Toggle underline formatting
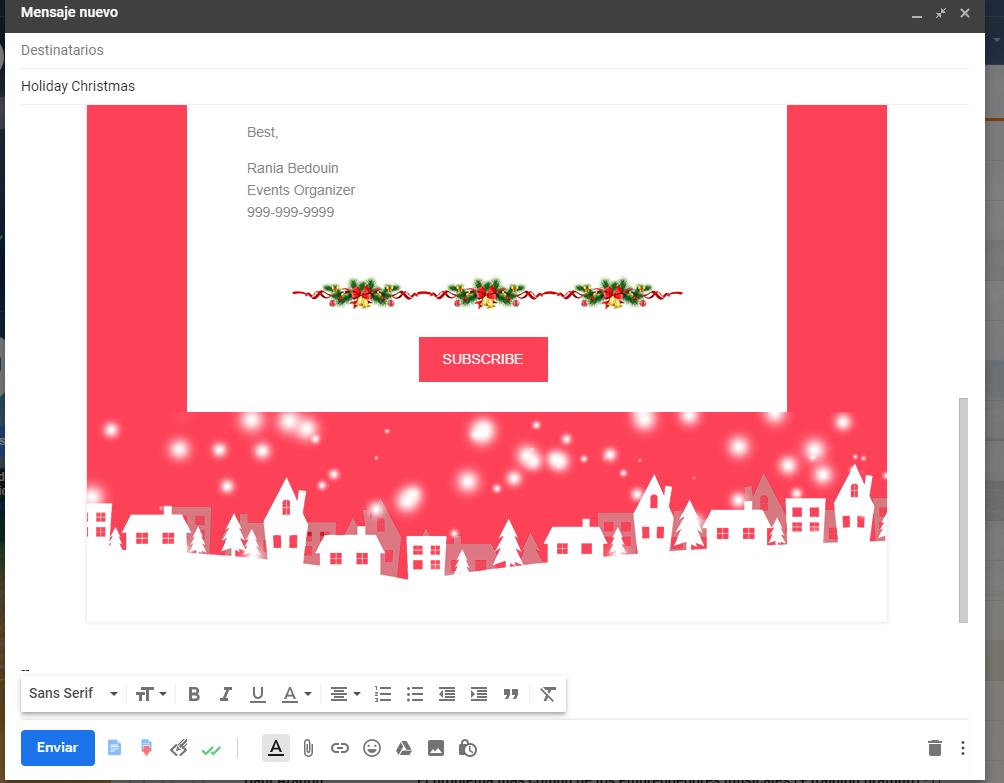This screenshot has width=1004, height=783. coord(257,693)
